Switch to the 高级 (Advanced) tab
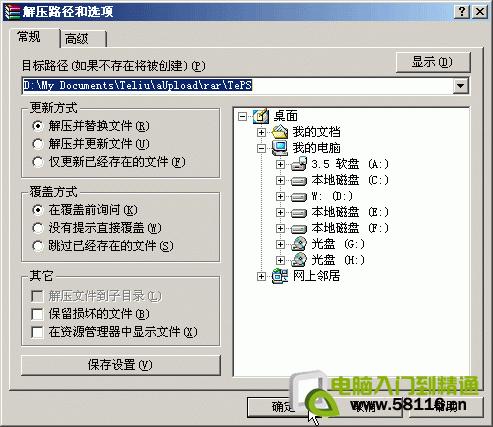This screenshot has width=493, height=427. point(83,39)
